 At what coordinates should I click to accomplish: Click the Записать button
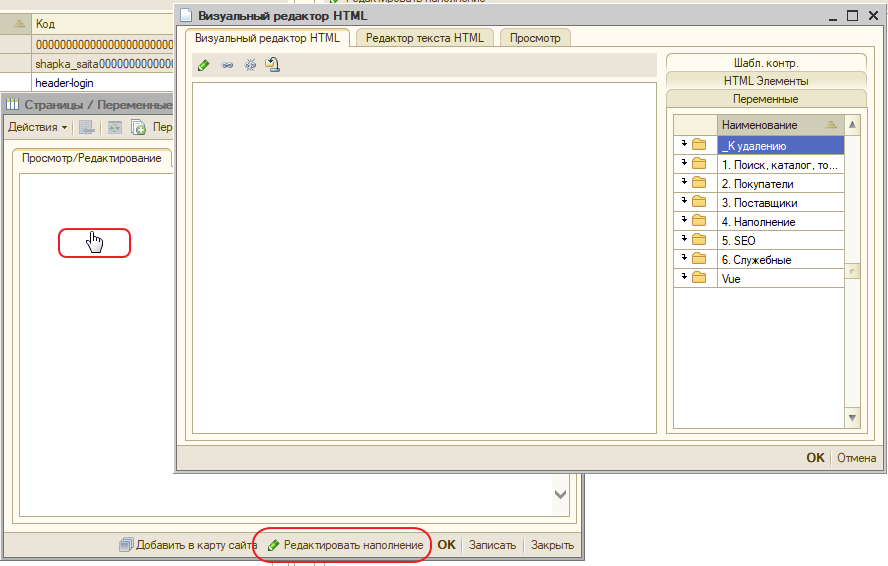point(492,545)
